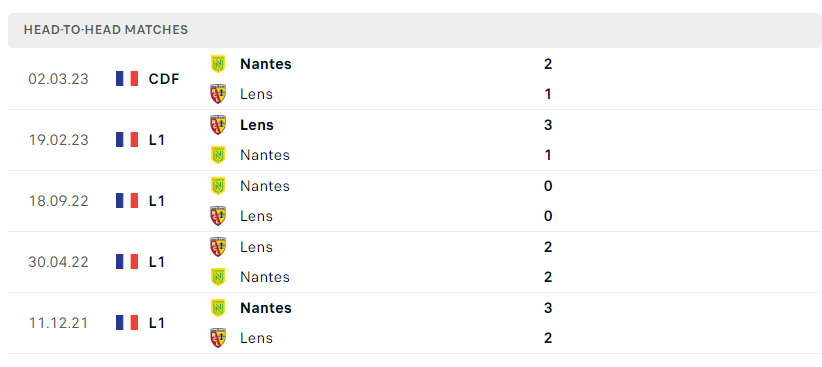822x367 pixels.
Task: Click Lens crest in 02.03.23 match
Action: click(x=218, y=94)
